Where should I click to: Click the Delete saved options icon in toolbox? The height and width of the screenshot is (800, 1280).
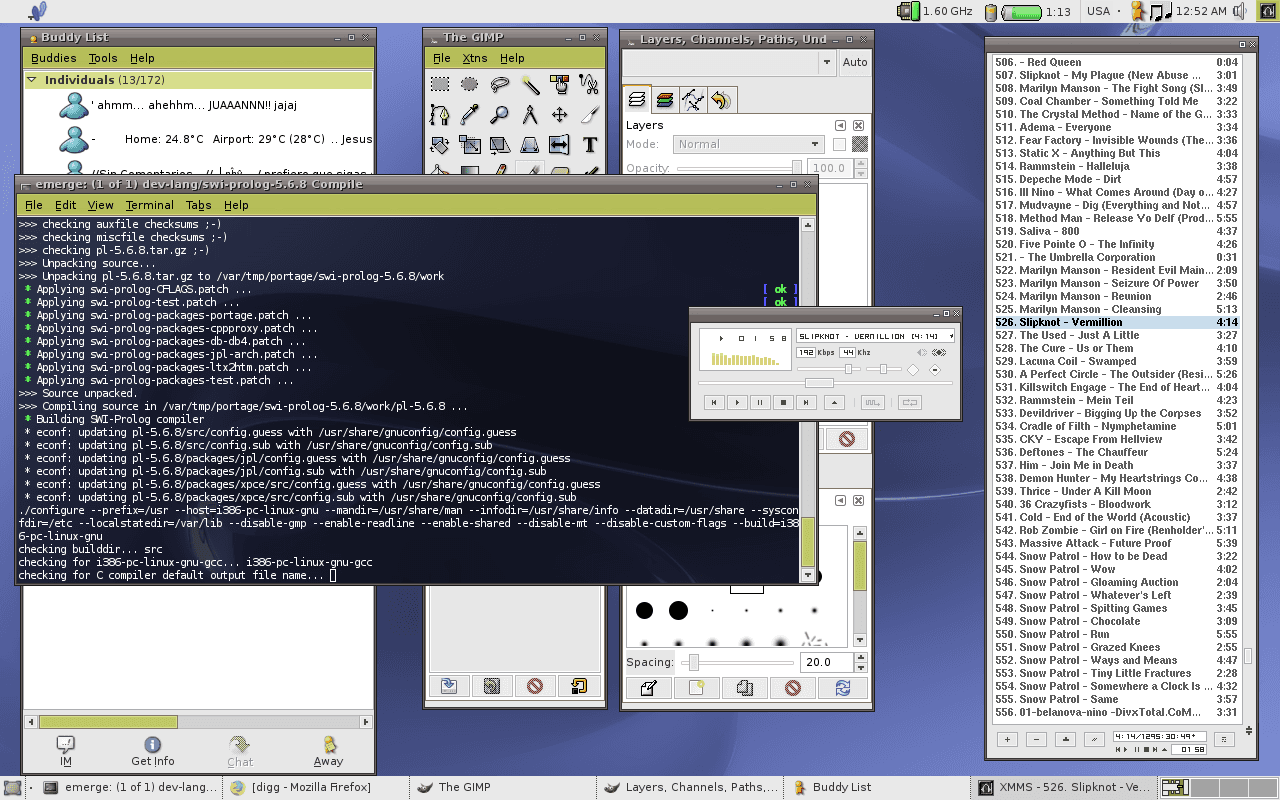pos(535,686)
